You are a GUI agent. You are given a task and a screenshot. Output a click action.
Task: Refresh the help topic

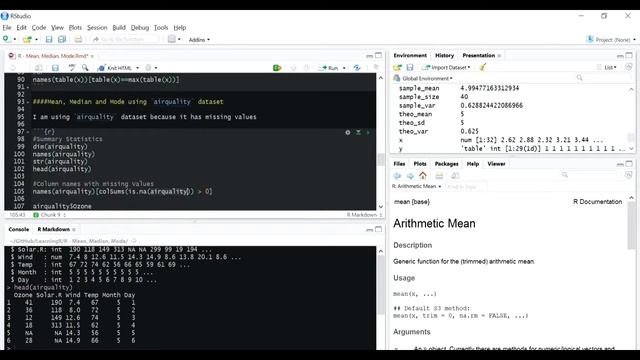(x=629, y=175)
